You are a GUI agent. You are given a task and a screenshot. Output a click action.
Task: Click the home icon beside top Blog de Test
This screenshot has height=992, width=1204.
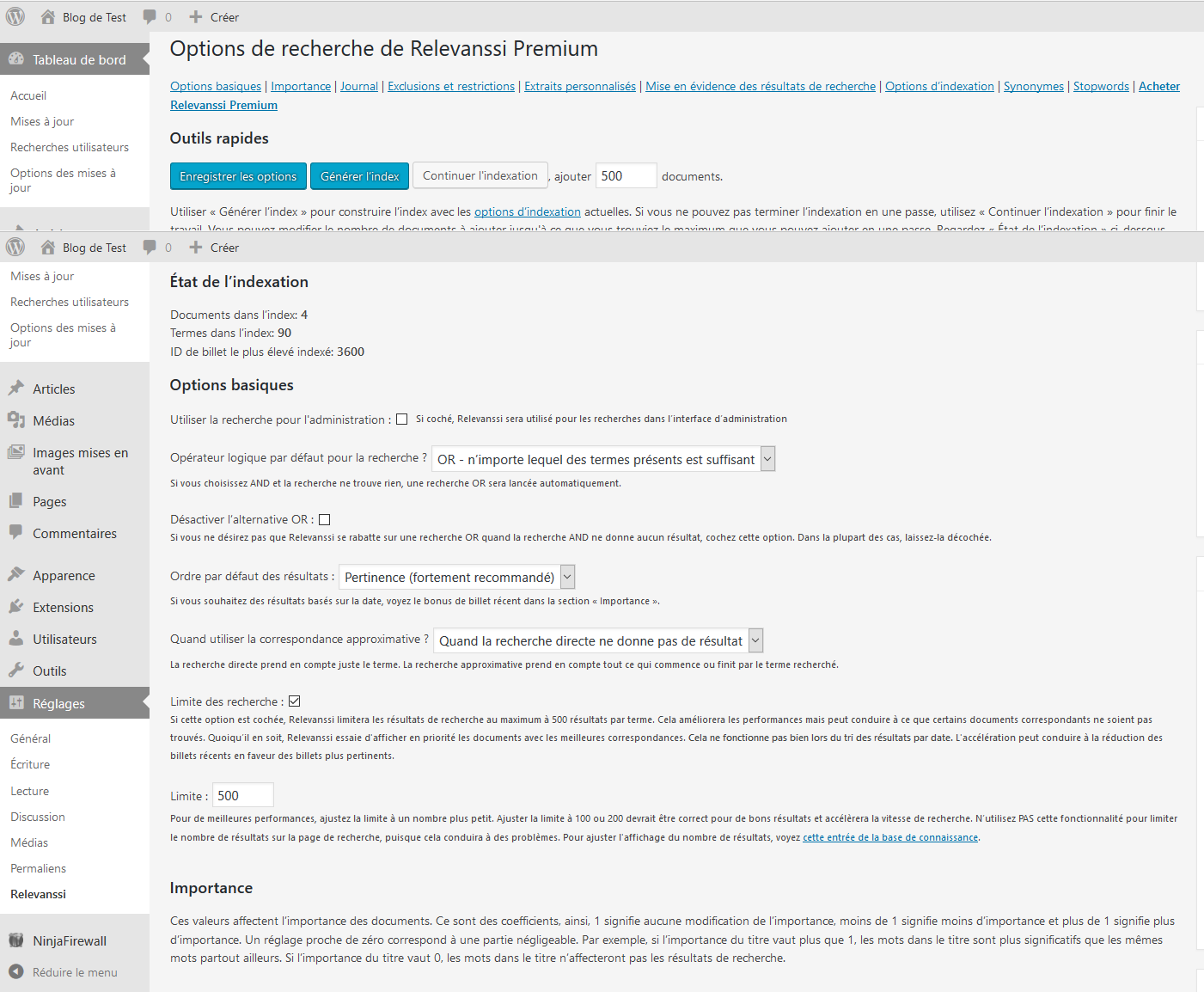[x=48, y=17]
